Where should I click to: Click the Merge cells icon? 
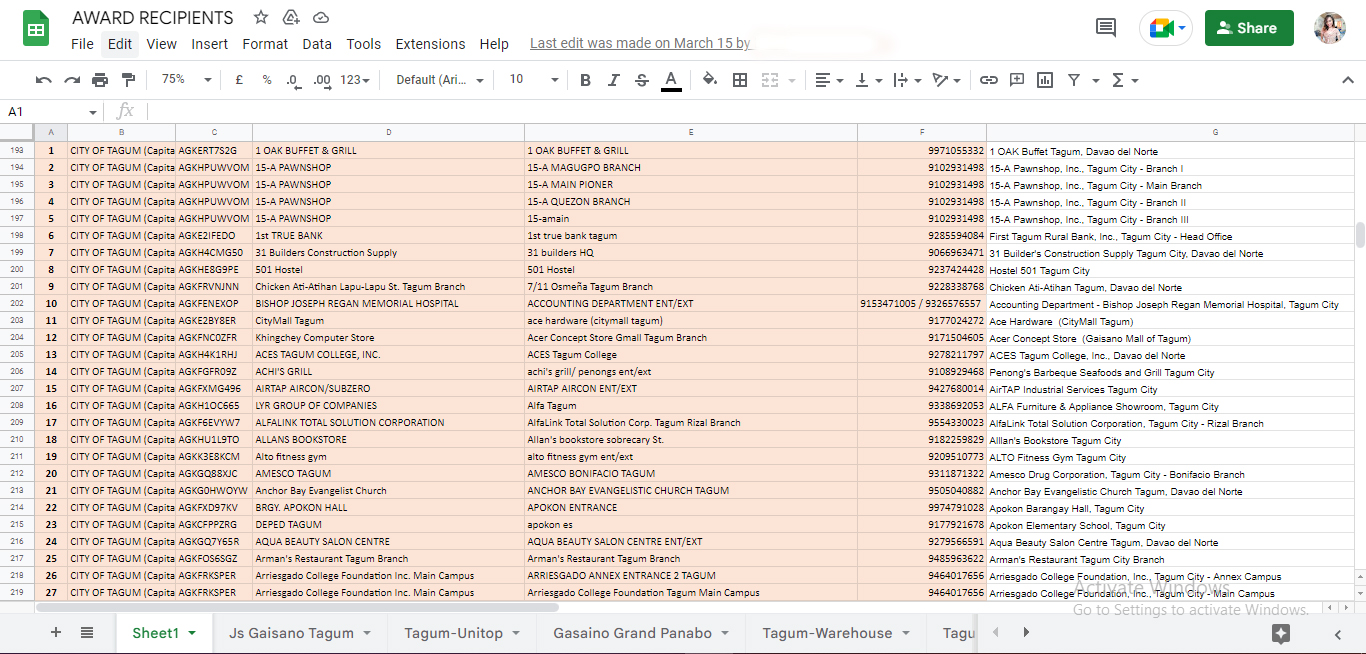point(769,80)
